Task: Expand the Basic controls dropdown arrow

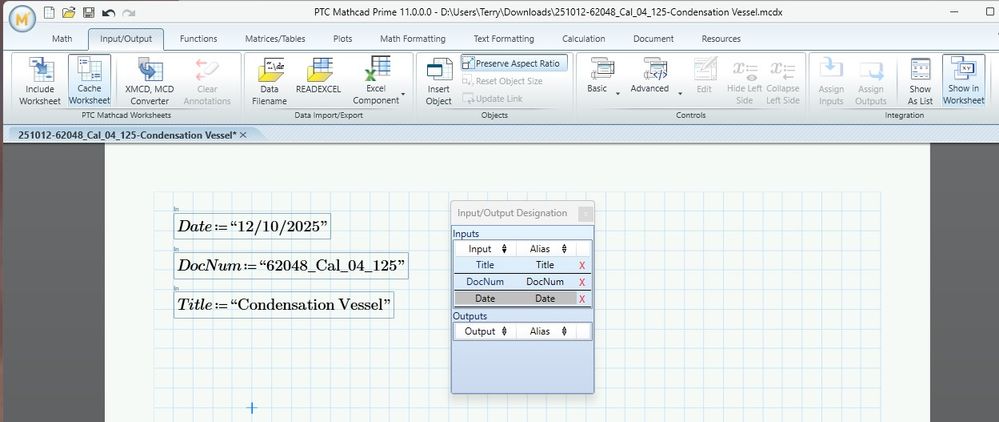Action: tap(618, 94)
